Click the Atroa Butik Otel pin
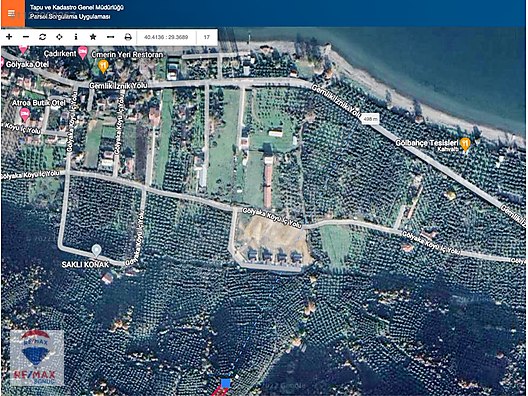The height and width of the screenshot is (396, 528). coord(25,115)
